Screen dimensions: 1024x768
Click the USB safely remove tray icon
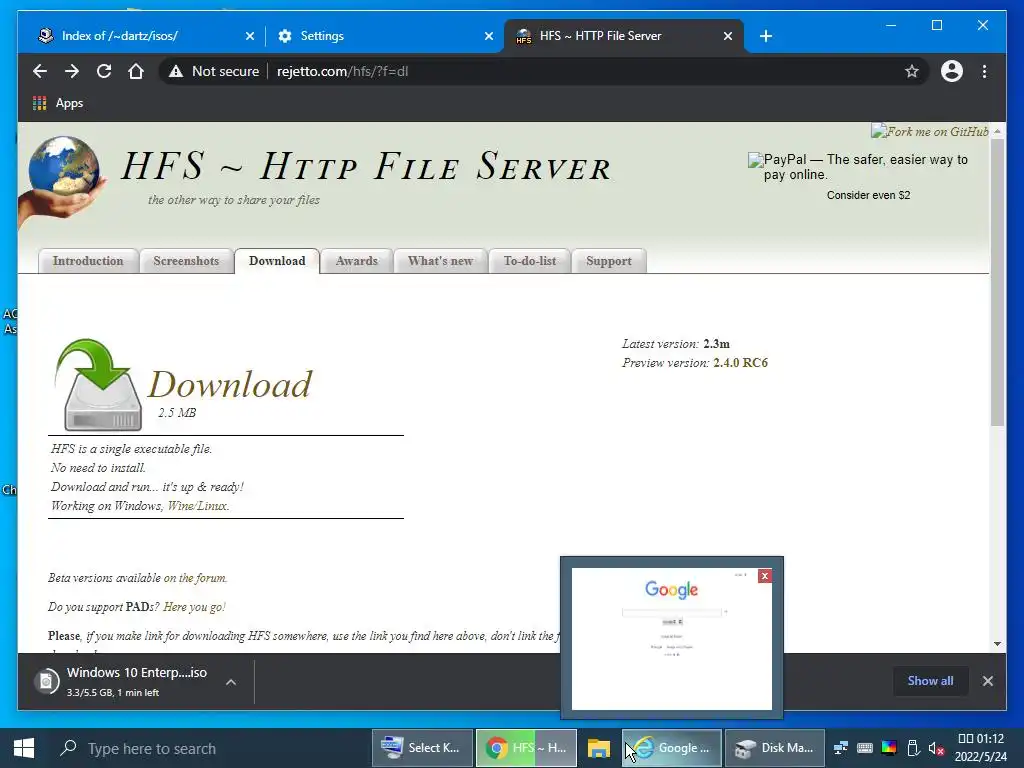click(913, 748)
